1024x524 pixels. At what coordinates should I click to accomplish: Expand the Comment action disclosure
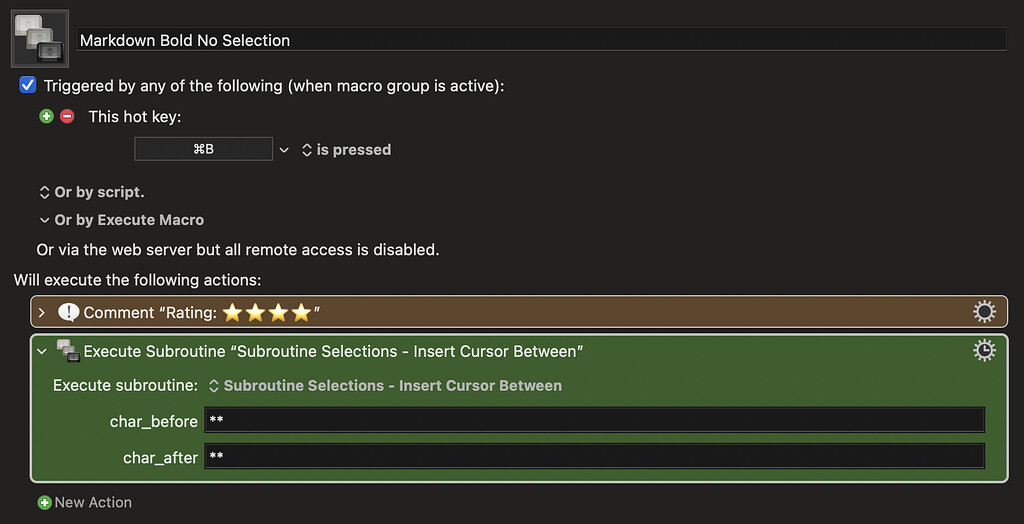(x=42, y=313)
